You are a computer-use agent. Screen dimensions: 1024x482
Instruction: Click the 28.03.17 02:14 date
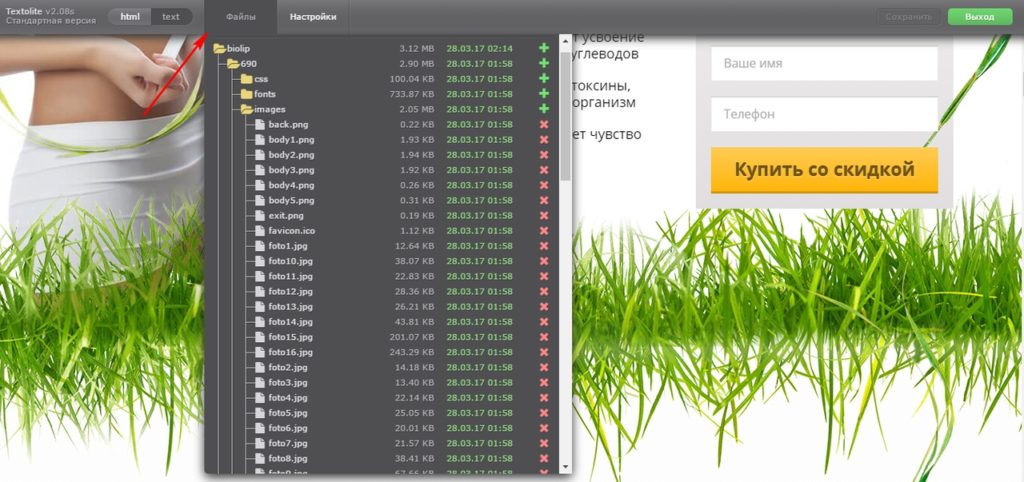[479, 48]
